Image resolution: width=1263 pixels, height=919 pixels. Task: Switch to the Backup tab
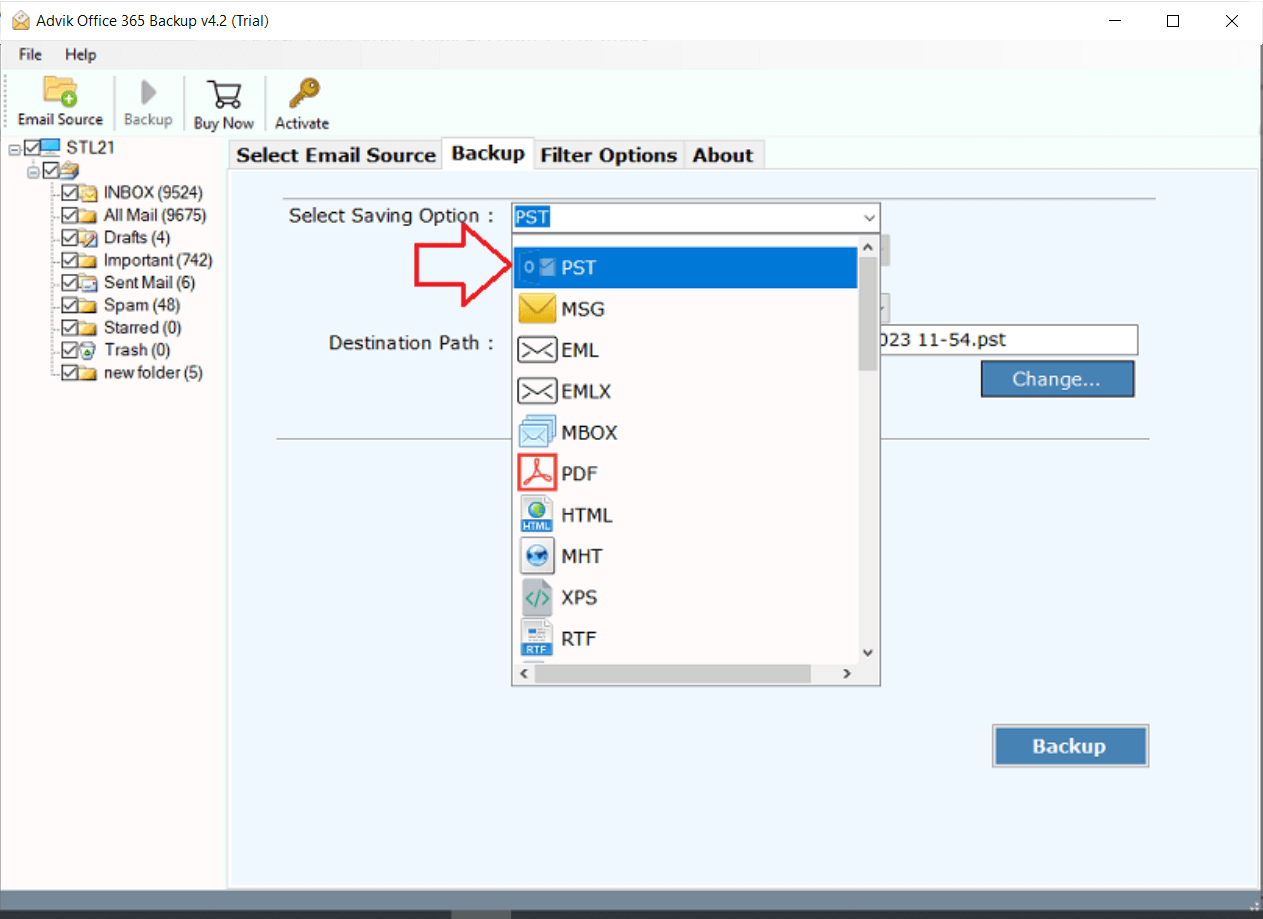tap(488, 153)
